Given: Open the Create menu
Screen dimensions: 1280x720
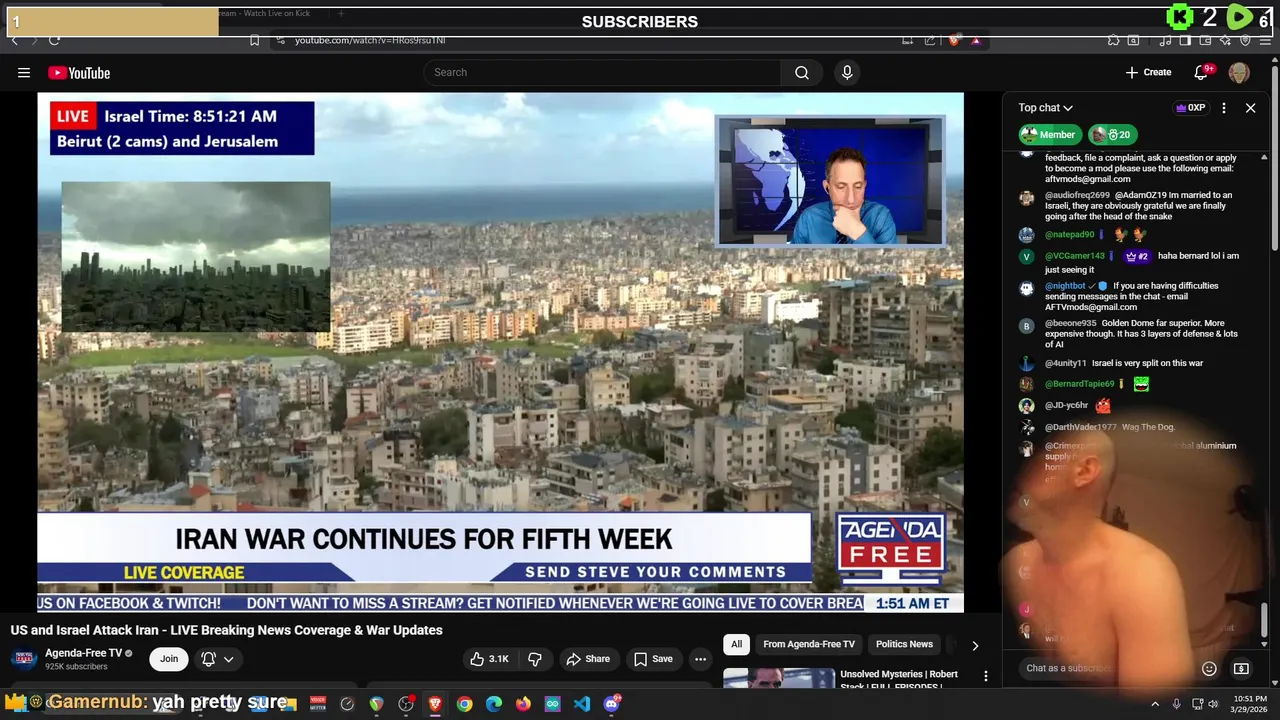Looking at the screenshot, I should point(1148,72).
